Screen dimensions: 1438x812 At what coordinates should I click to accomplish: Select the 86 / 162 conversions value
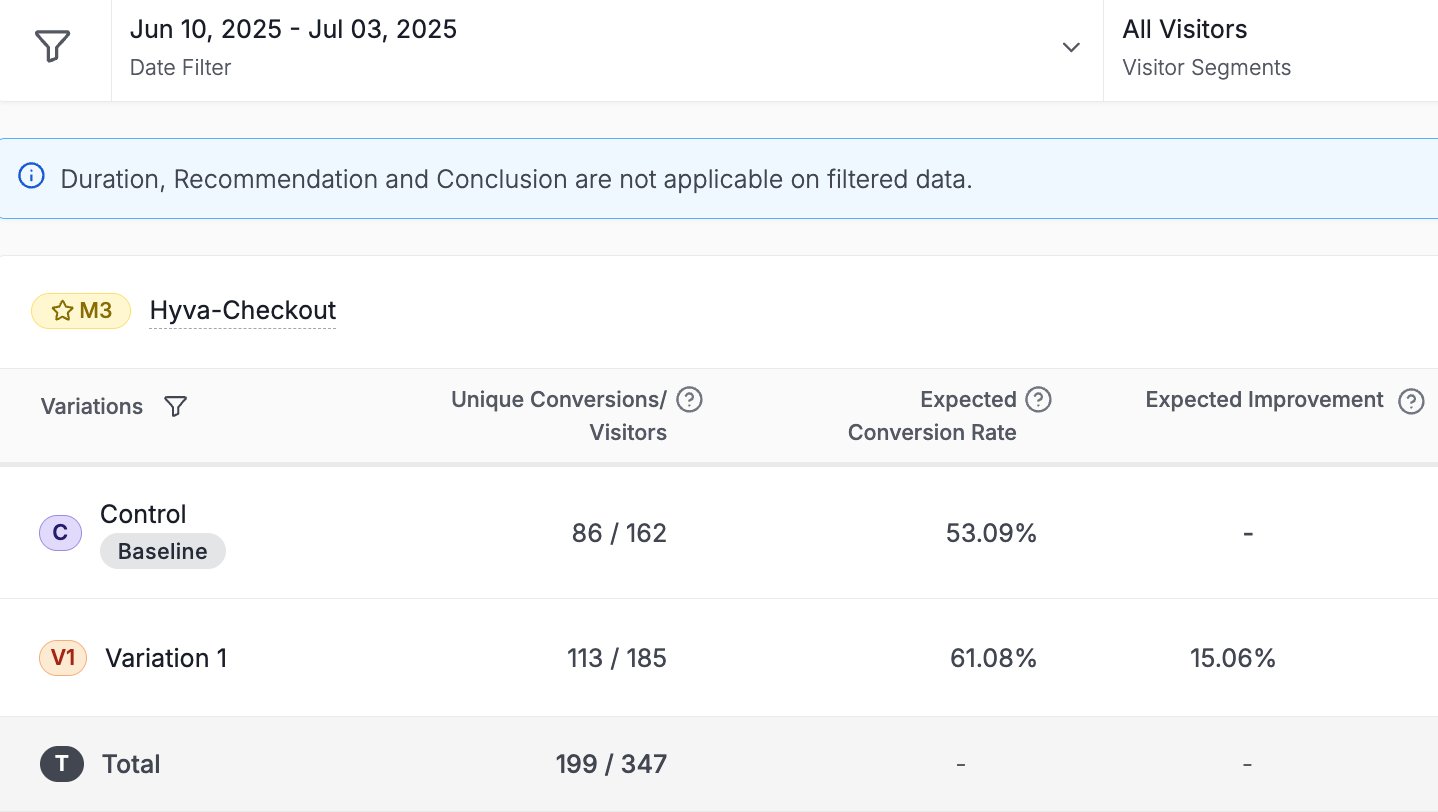(x=619, y=534)
